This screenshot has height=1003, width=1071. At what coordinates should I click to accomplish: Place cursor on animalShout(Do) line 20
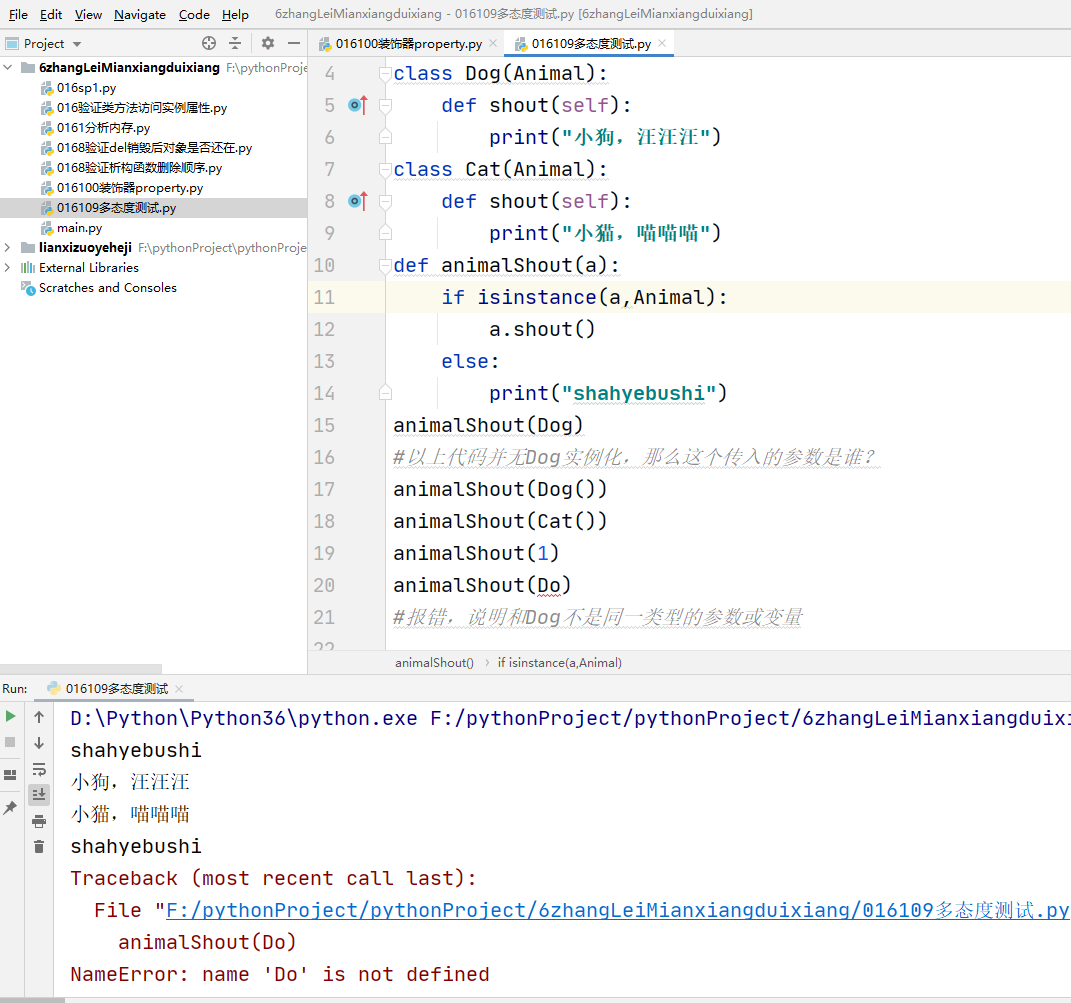(x=482, y=586)
